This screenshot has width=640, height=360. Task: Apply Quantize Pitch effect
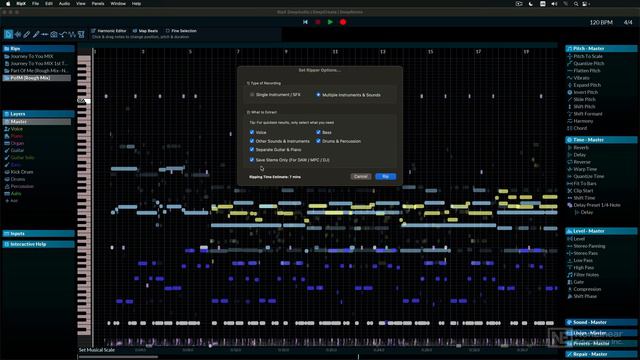(589, 64)
